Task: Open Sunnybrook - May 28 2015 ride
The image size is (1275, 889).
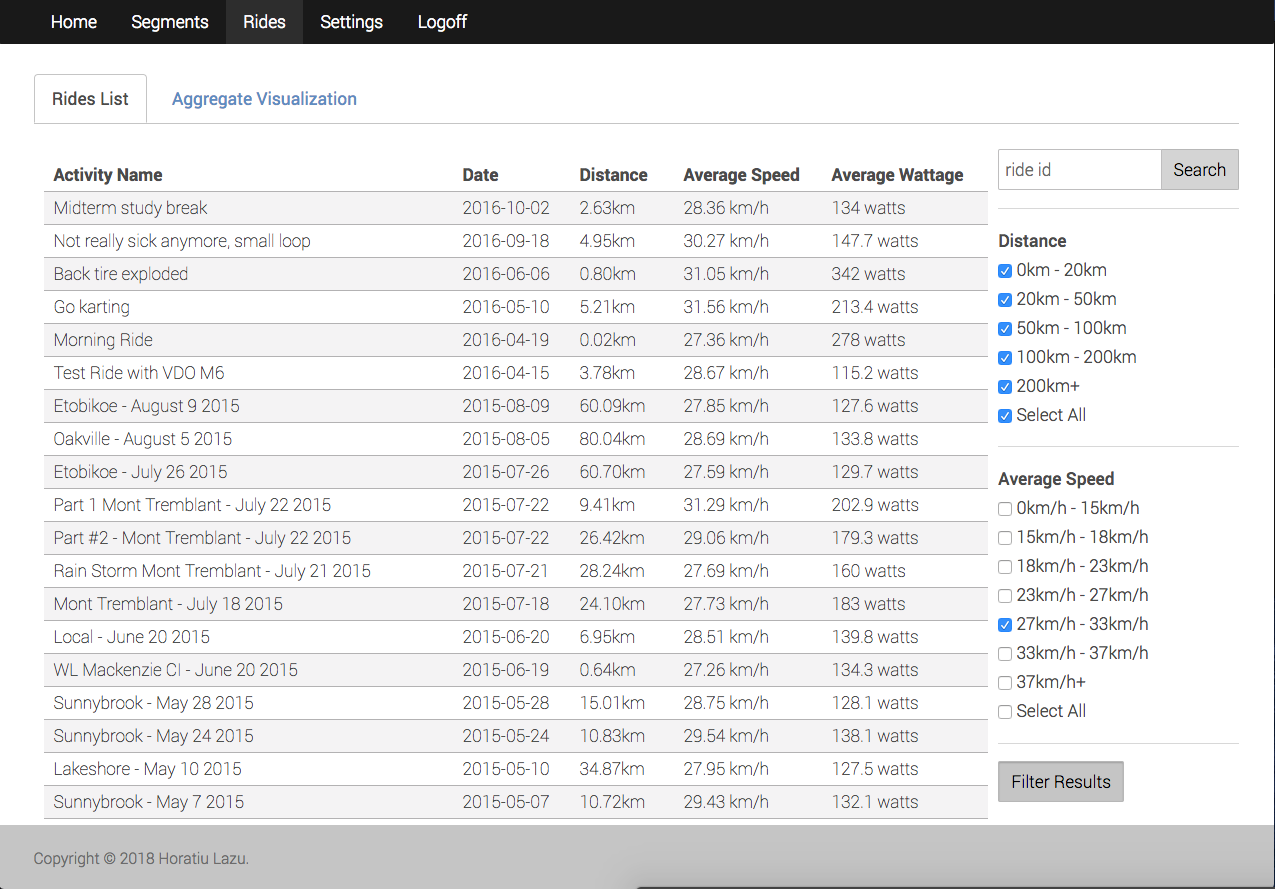Action: pyautogui.click(x=516, y=703)
